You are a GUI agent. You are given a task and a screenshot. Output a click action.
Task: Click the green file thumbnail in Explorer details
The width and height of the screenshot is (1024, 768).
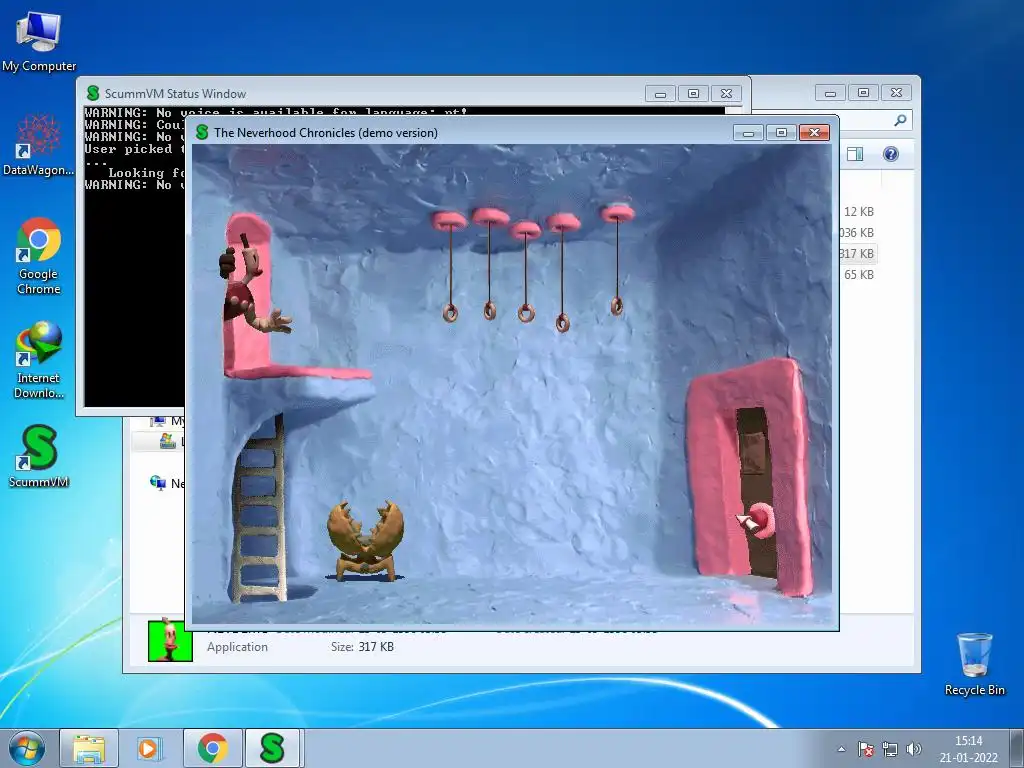pyautogui.click(x=170, y=641)
